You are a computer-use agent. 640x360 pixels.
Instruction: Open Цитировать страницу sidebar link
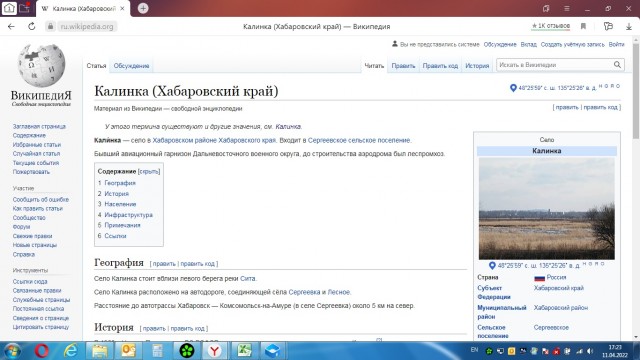pyautogui.click(x=41, y=327)
